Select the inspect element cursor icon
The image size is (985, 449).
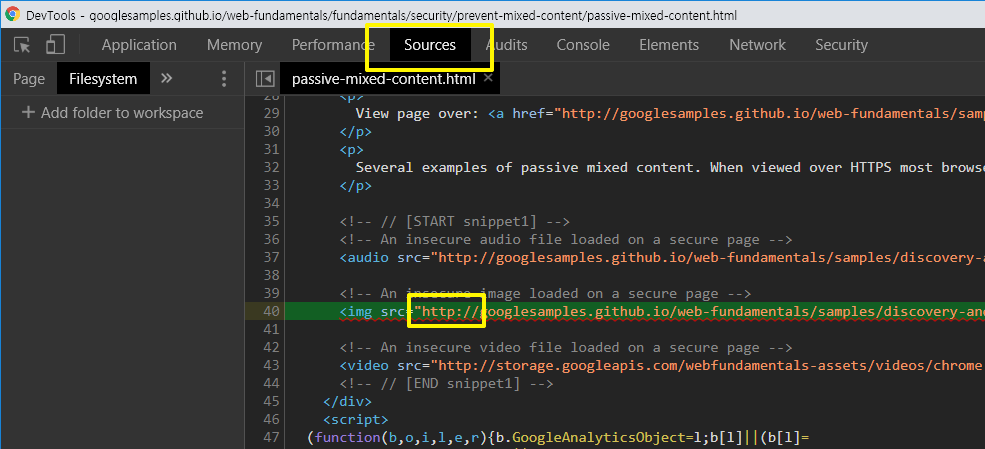point(23,45)
